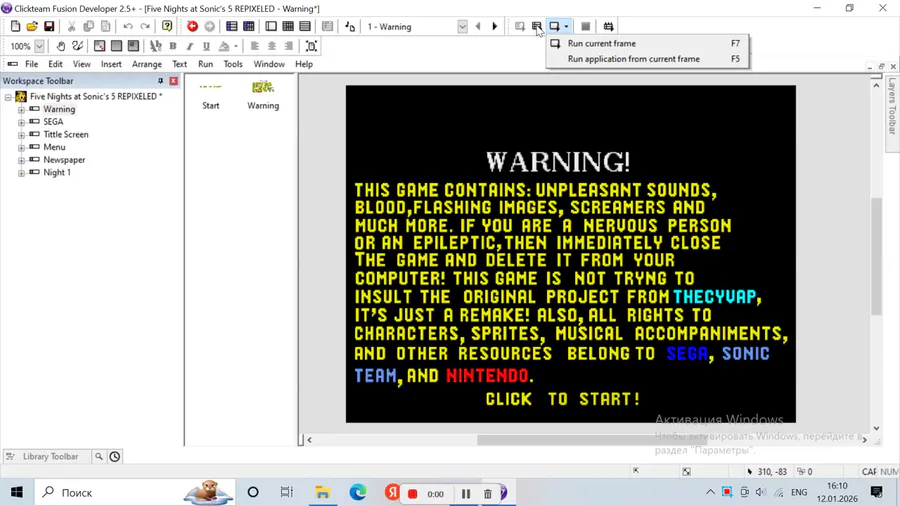Click the Run Application icon
Viewport: 900px width, 506px height.
pyautogui.click(x=537, y=26)
